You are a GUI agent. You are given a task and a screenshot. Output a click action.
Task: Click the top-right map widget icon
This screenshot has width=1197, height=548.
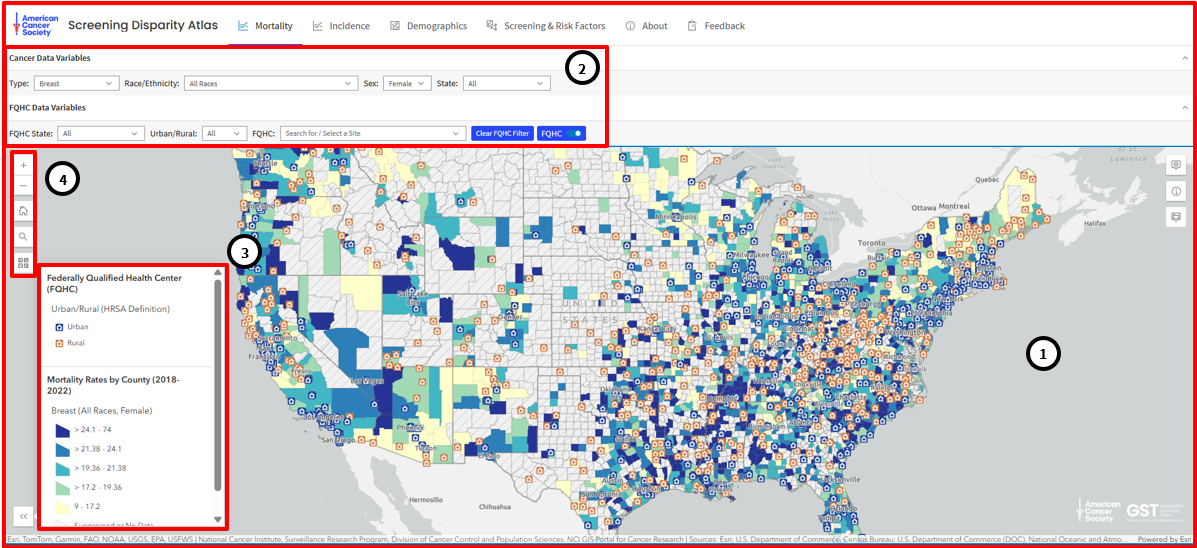1176,165
